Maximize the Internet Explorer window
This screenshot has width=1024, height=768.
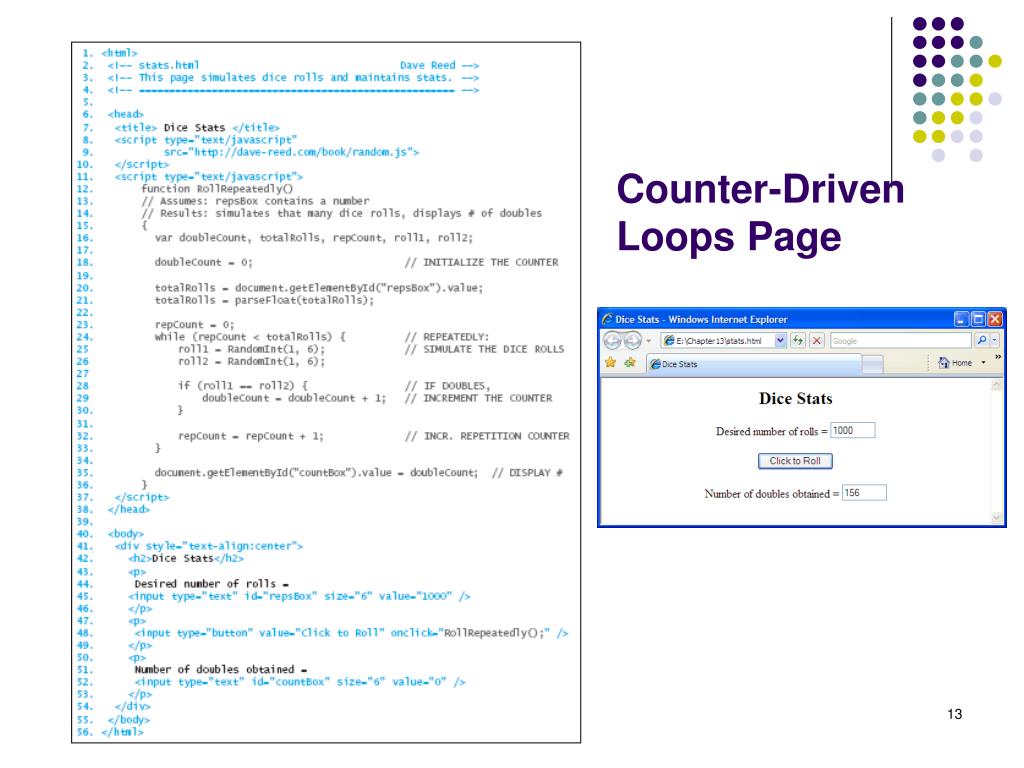click(x=978, y=319)
